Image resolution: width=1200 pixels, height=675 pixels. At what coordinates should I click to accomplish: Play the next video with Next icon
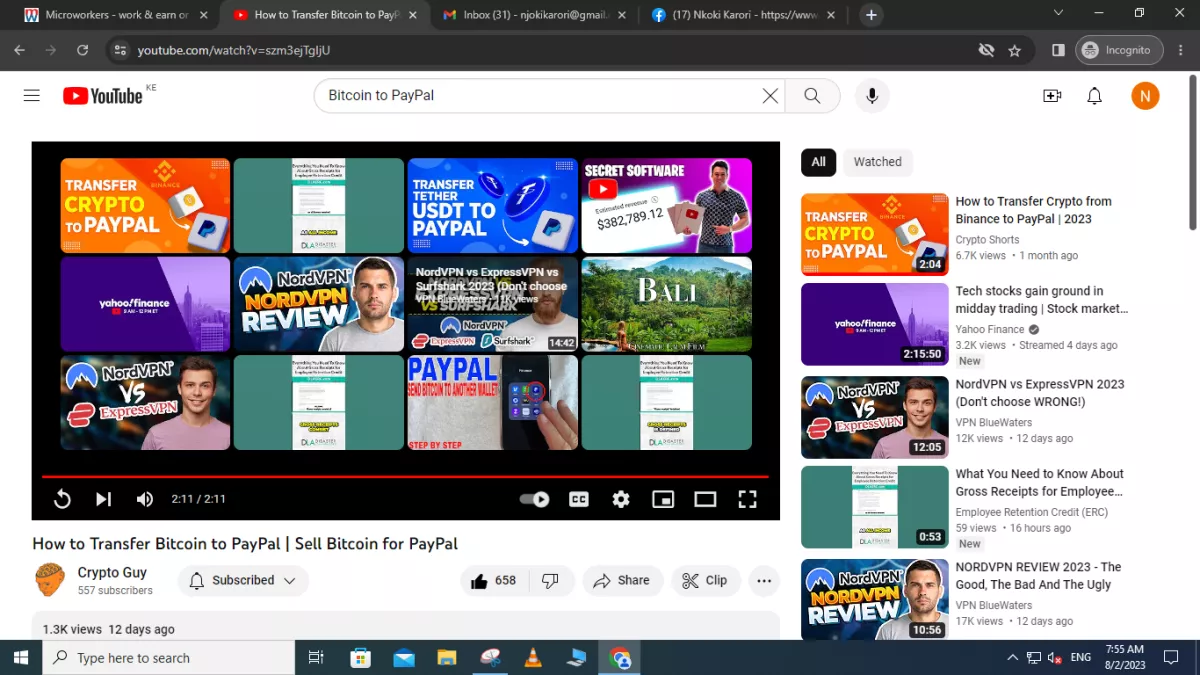point(103,498)
